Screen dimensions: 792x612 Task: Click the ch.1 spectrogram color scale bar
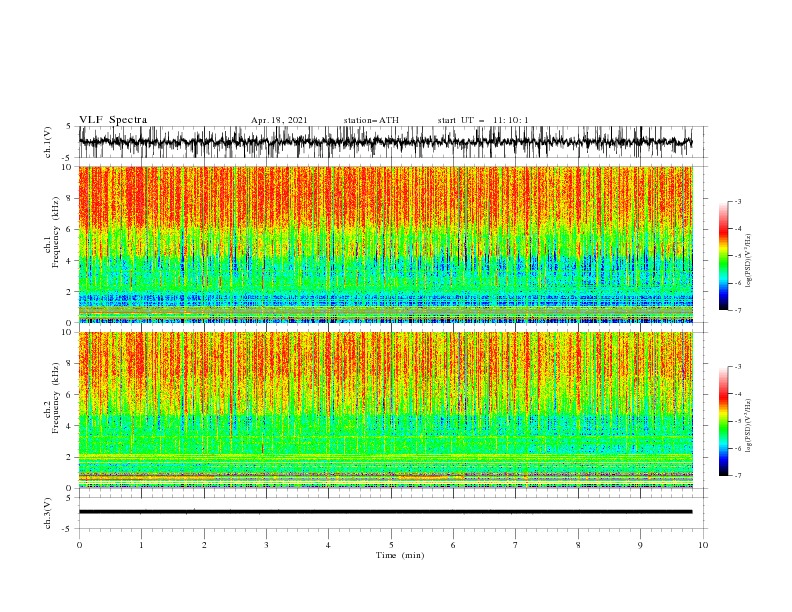click(x=724, y=256)
